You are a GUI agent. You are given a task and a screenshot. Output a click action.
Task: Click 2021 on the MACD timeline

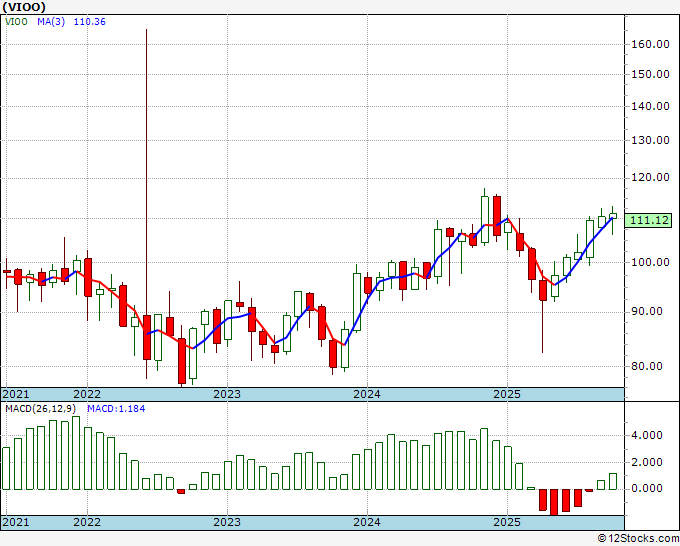16,522
